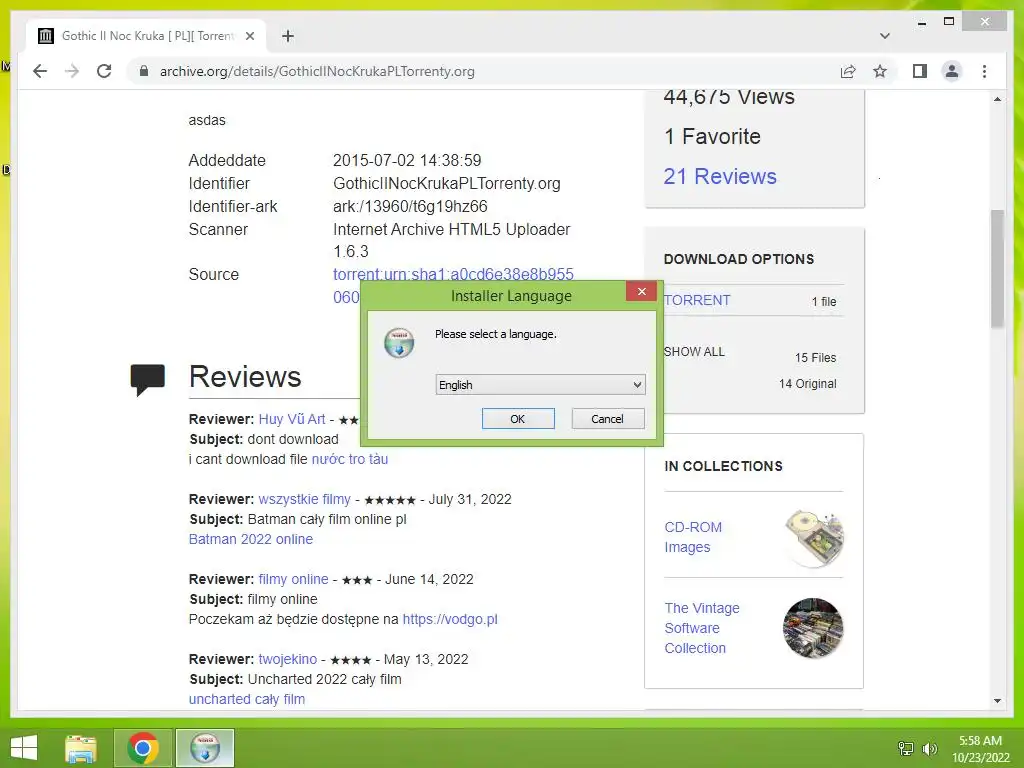Click the TORRENT download option
Image resolution: width=1024 pixels, height=768 pixels.
697,300
